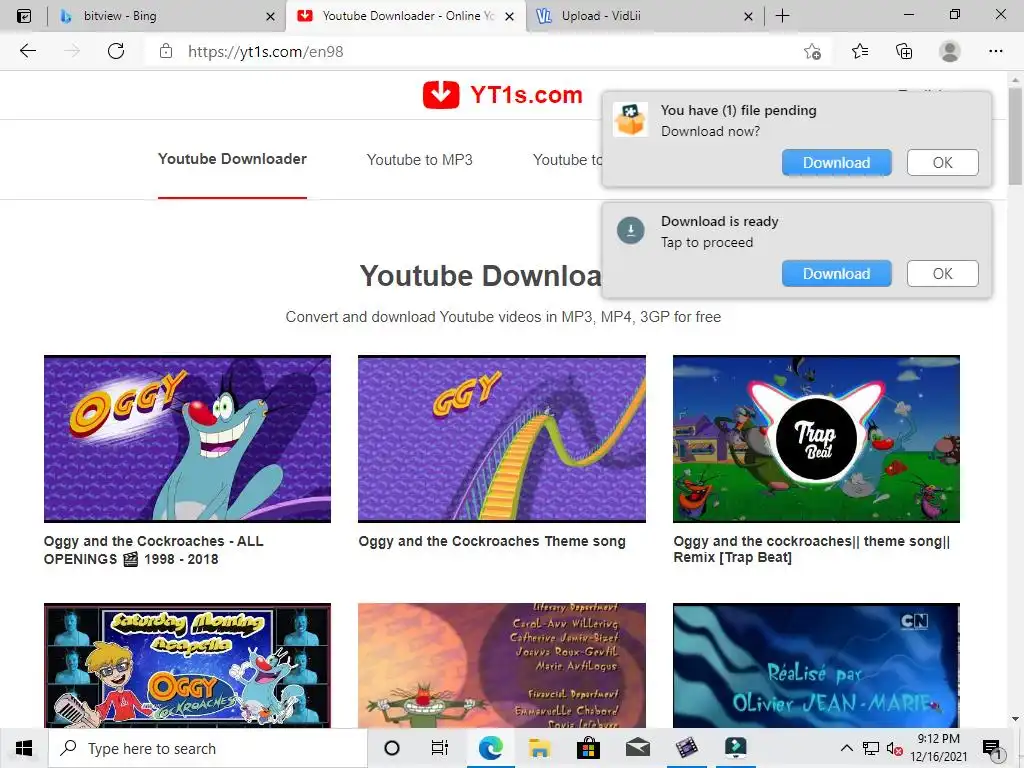
Task: Open the tab actions menu icon
Action: point(24,16)
